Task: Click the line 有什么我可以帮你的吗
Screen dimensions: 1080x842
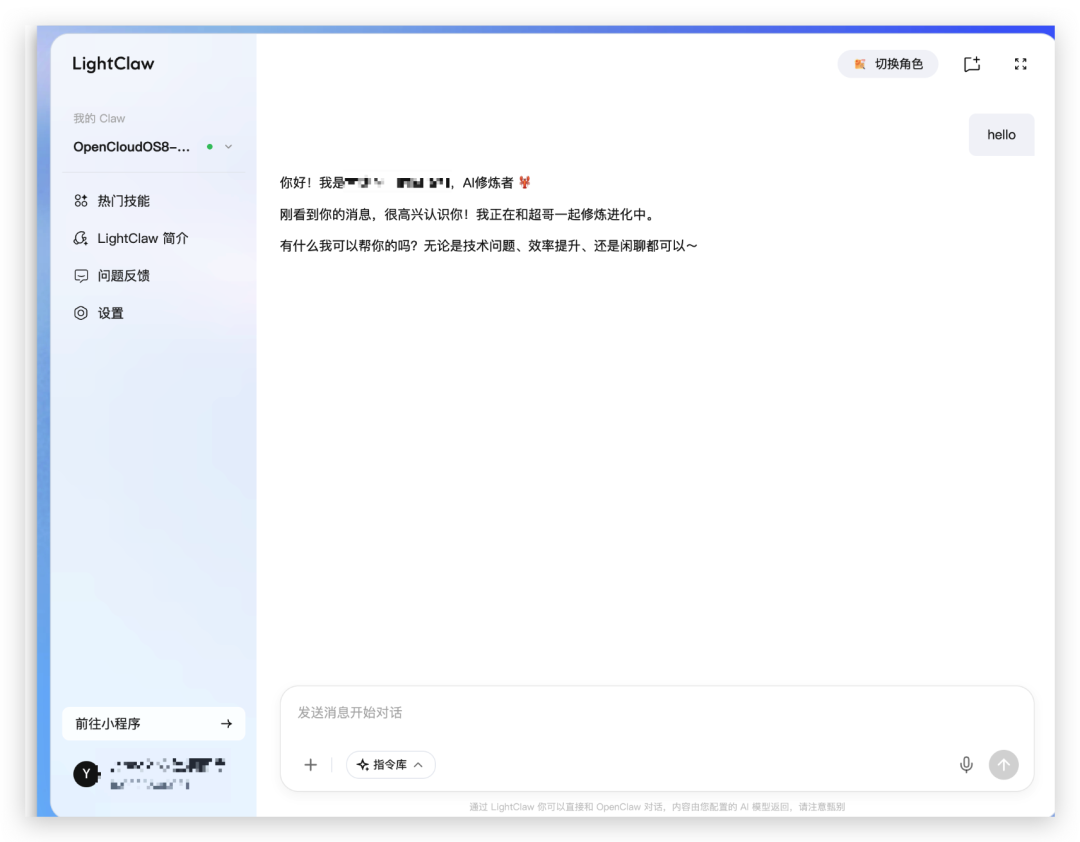Action: pos(489,246)
